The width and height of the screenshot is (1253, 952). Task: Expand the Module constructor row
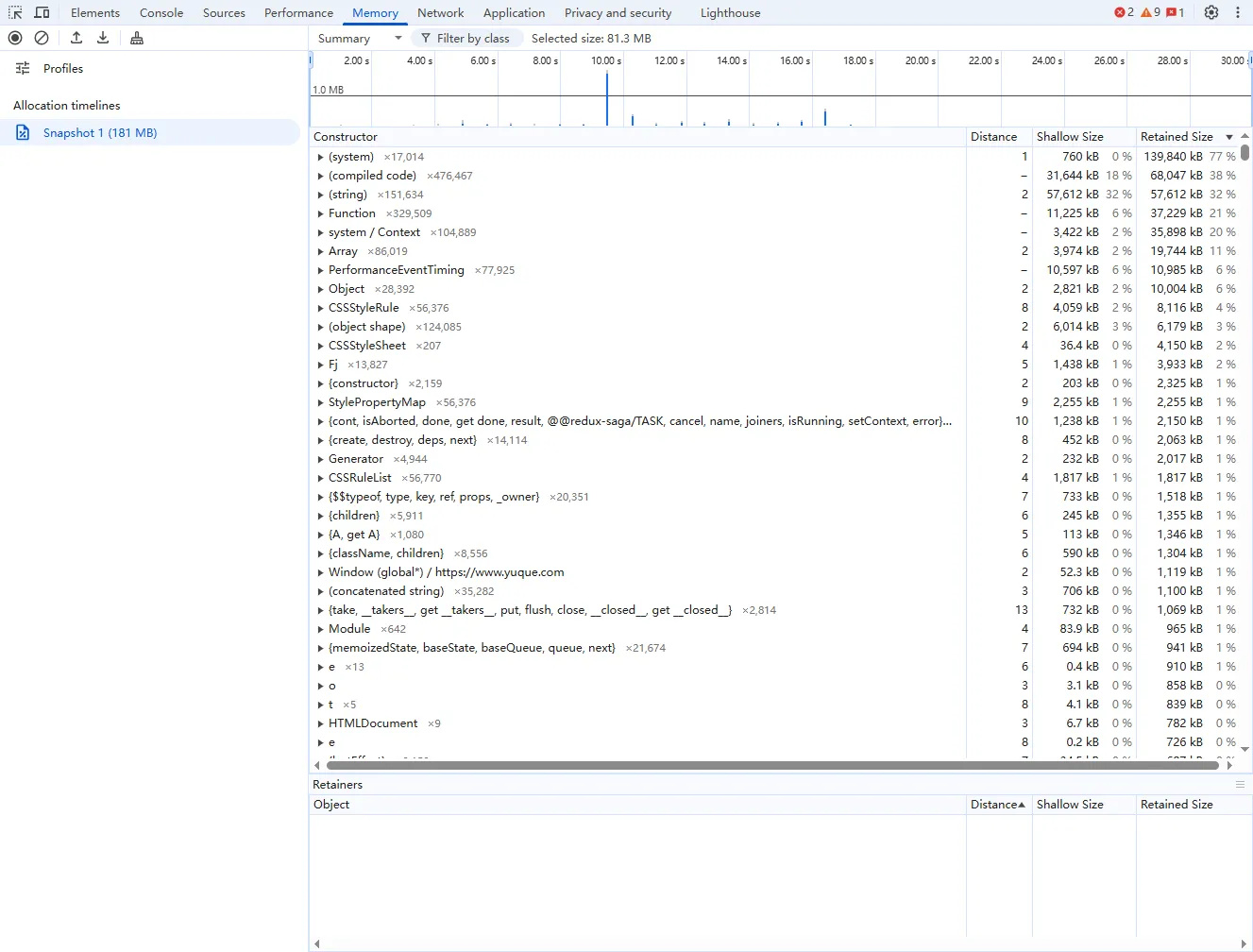point(321,630)
